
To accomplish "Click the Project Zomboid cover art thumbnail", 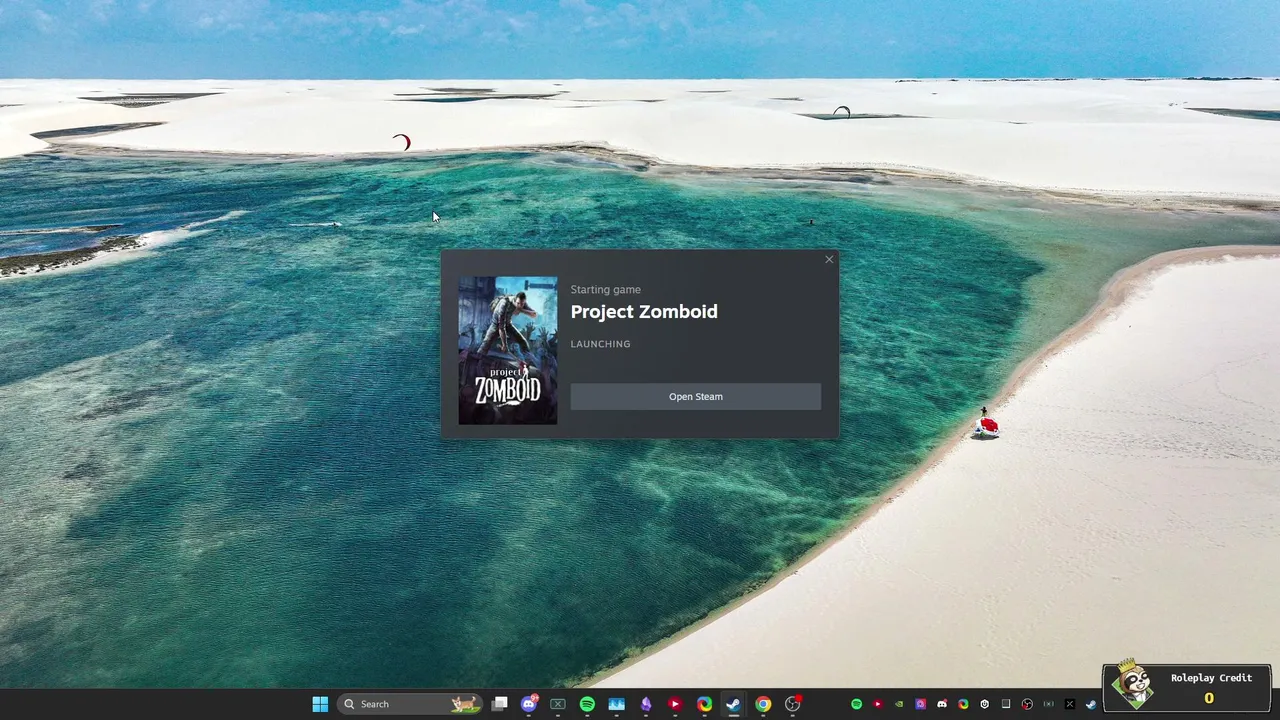I will pyautogui.click(x=508, y=351).
